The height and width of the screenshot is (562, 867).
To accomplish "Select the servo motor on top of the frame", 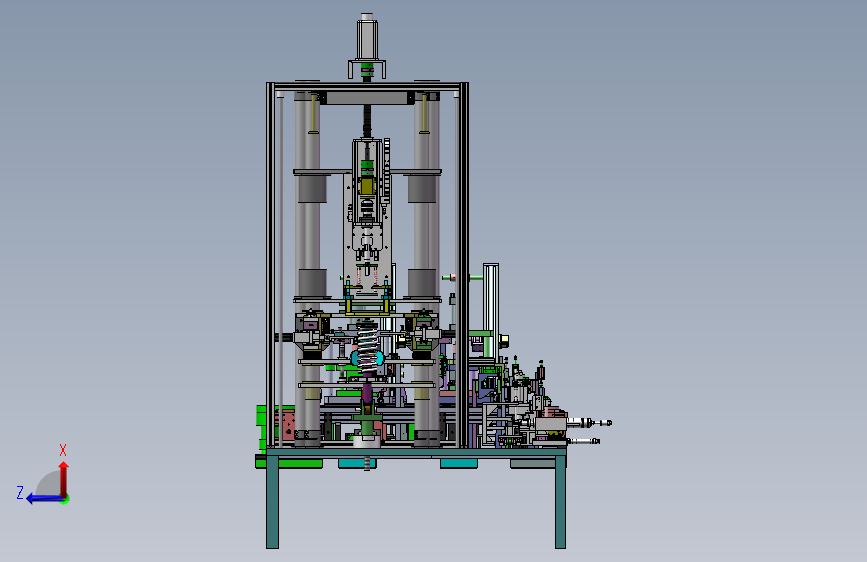I will pos(367,37).
